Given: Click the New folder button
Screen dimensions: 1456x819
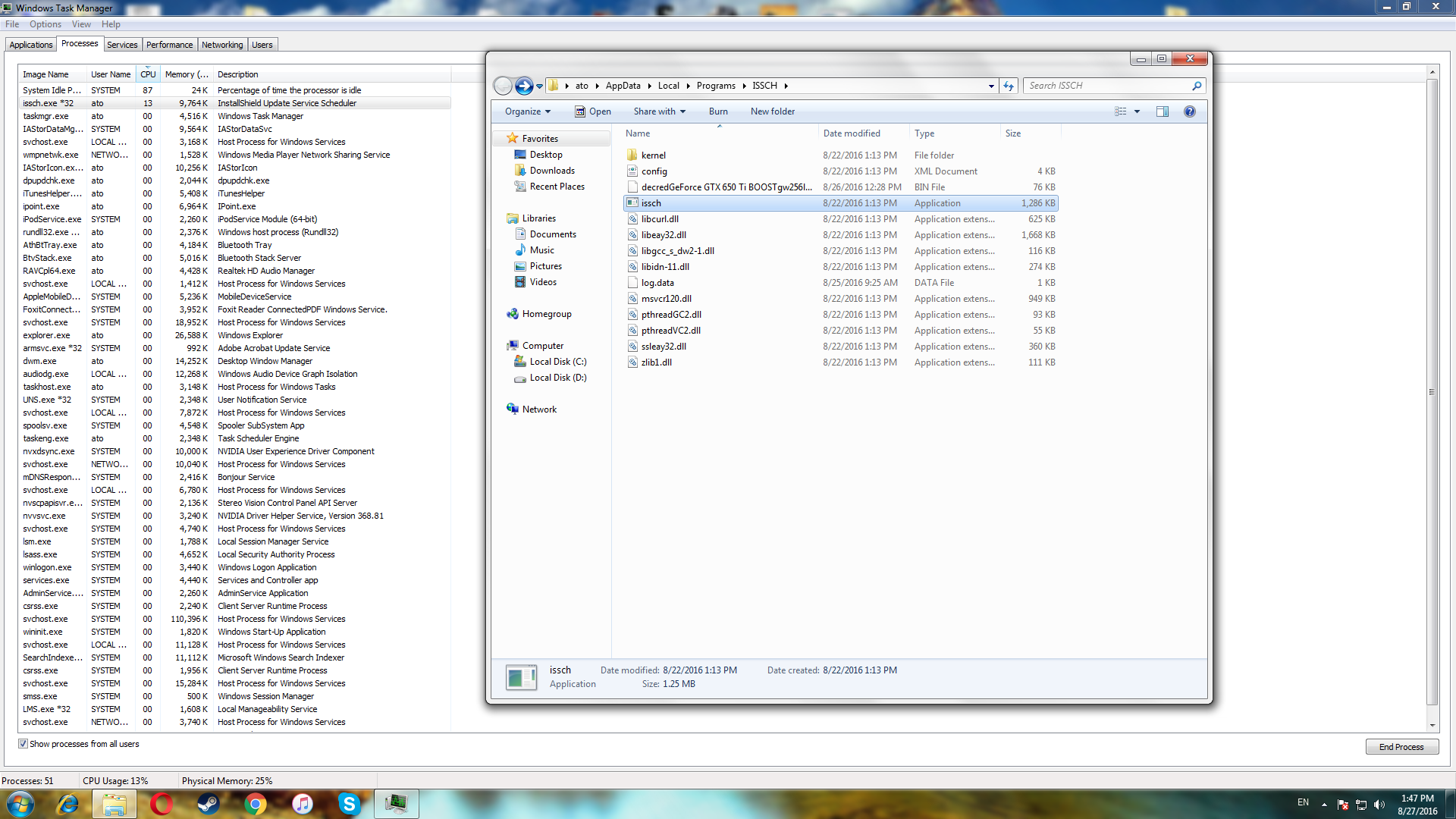Looking at the screenshot, I should [772, 111].
